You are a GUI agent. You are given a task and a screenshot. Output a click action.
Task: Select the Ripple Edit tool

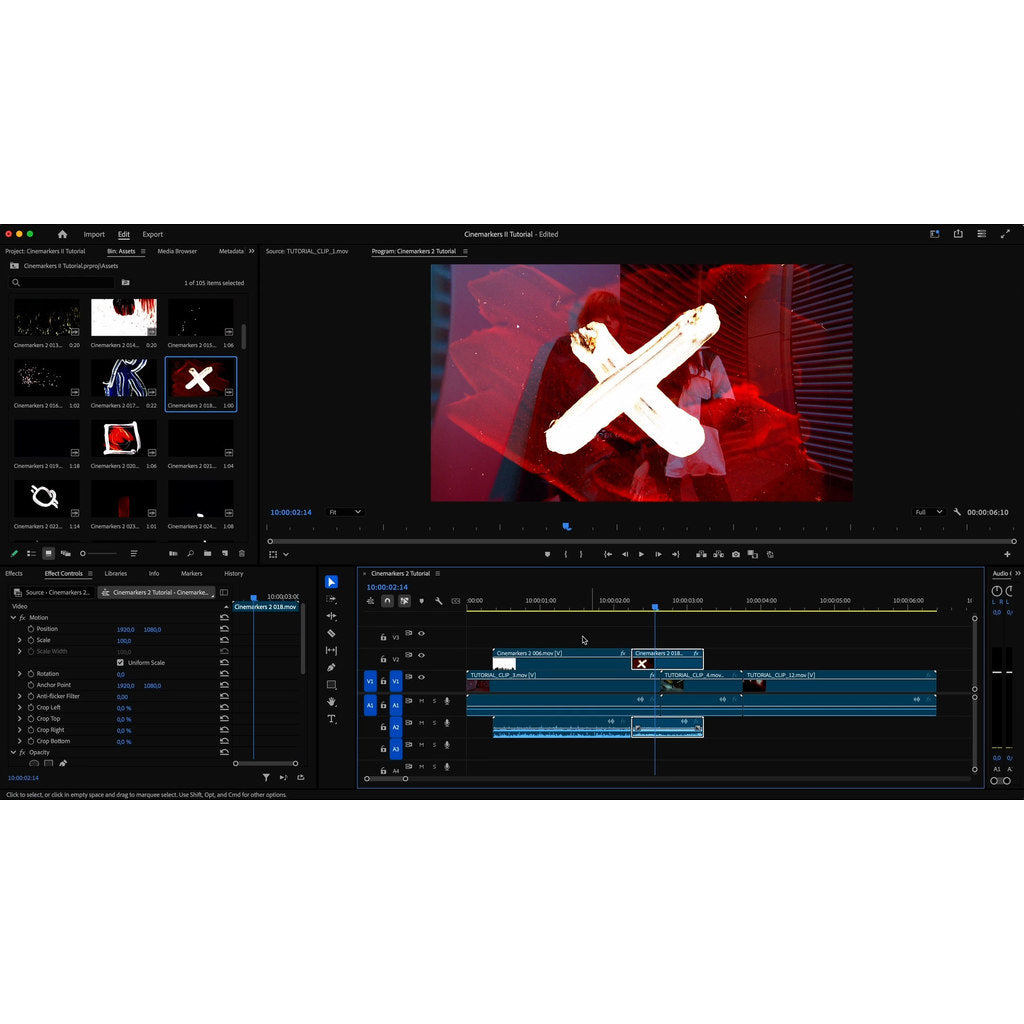tap(331, 616)
